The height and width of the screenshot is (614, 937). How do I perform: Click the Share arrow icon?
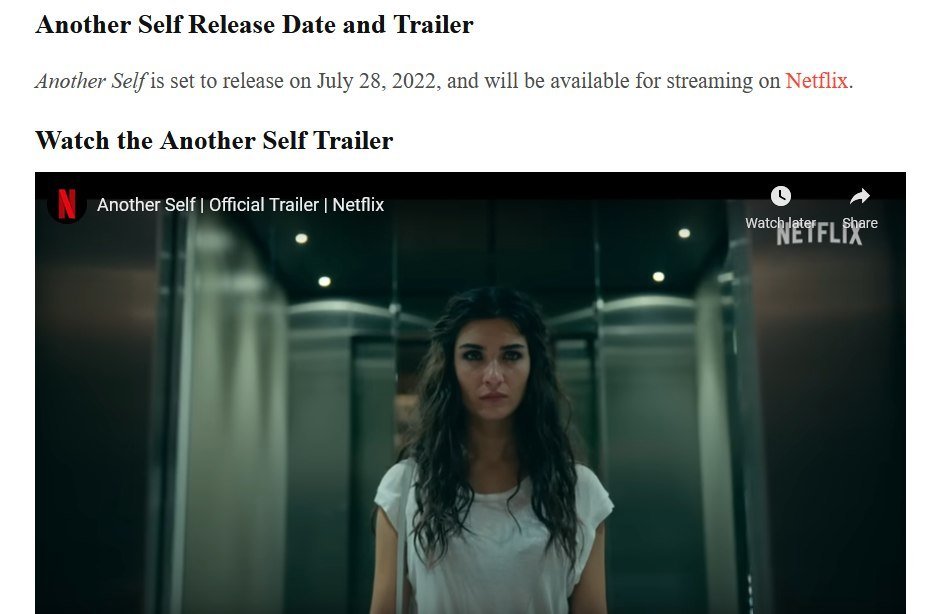point(860,196)
